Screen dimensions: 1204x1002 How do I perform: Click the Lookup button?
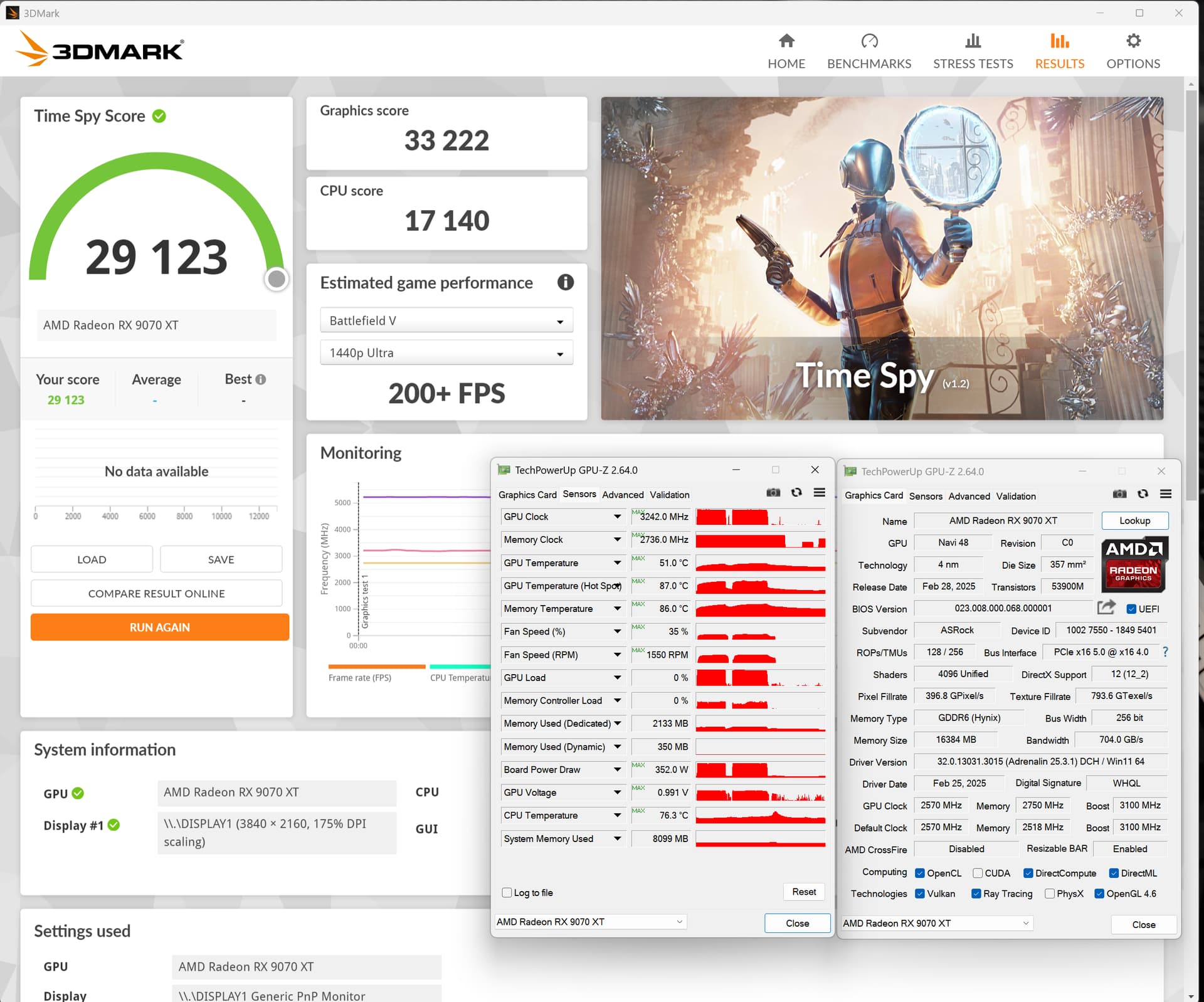pyautogui.click(x=1134, y=520)
